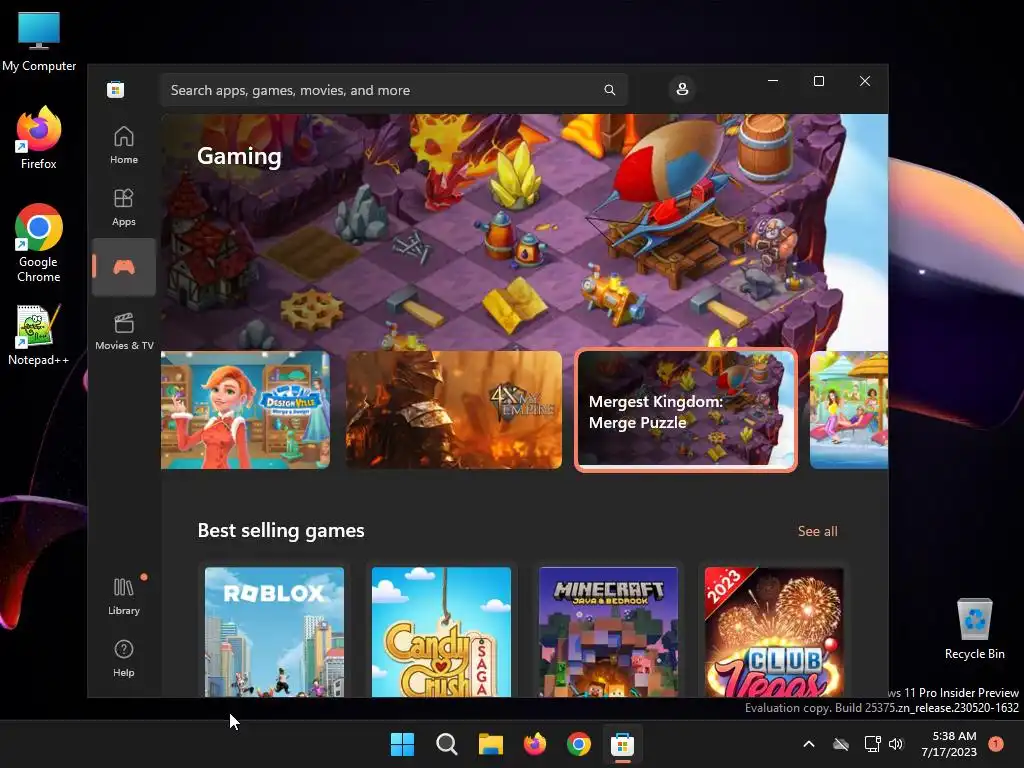Open the clock showing 5:38 AM

(x=949, y=744)
